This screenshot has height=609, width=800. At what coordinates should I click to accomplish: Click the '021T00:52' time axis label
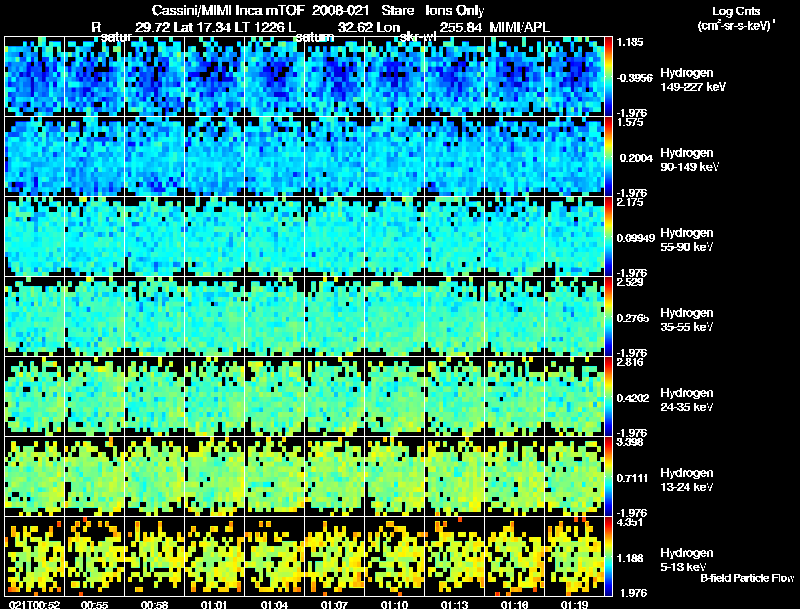(34, 604)
